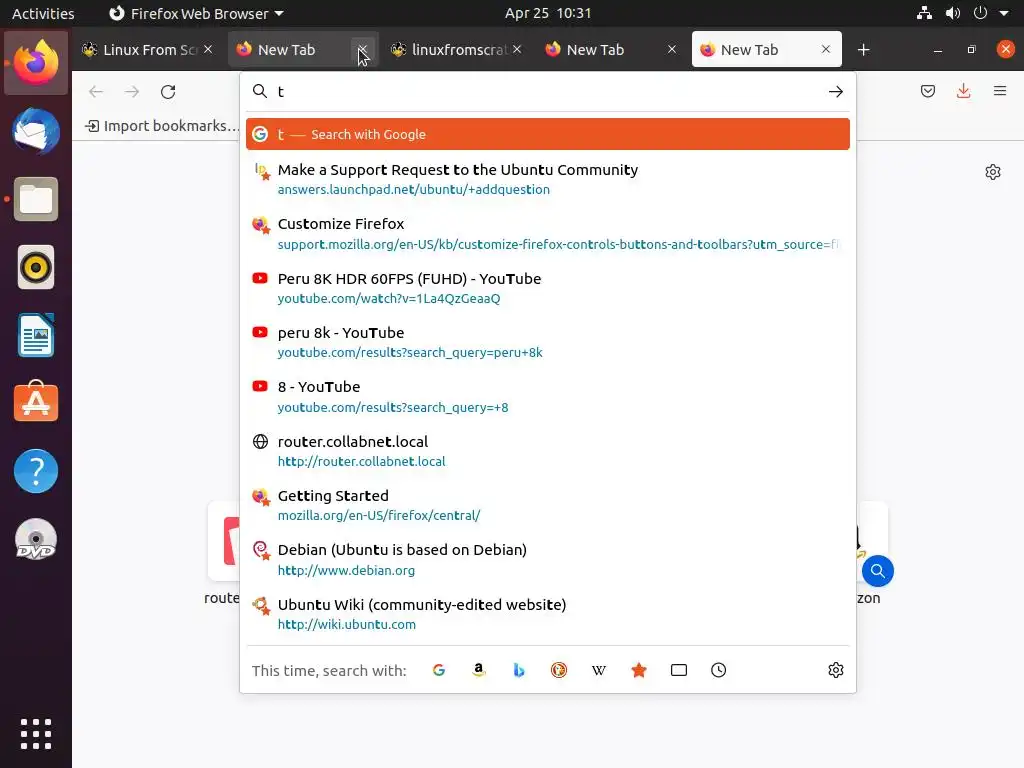Launch Rhythmbox from the dock
The image size is (1024, 768).
coord(36,267)
